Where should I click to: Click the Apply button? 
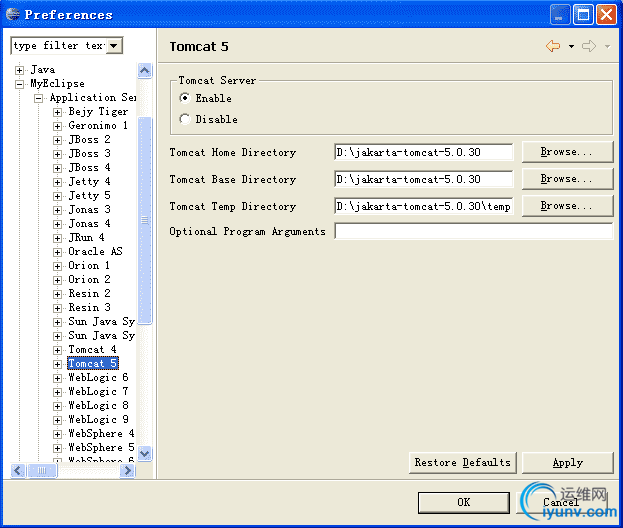point(567,462)
